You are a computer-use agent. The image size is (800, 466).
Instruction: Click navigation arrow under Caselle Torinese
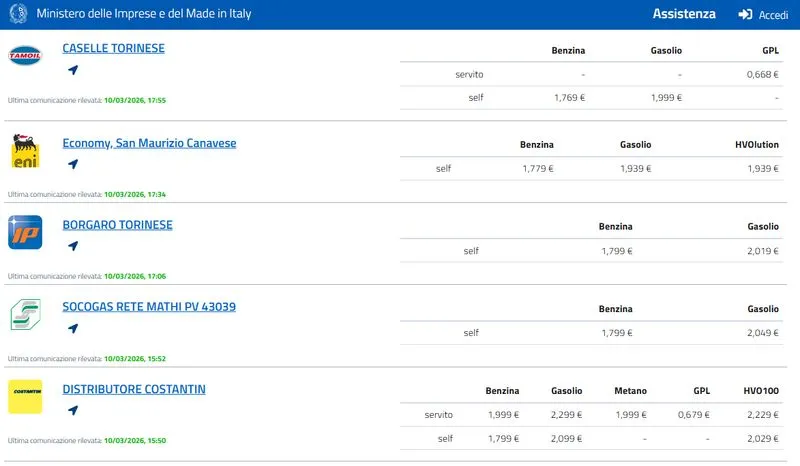pos(73,70)
